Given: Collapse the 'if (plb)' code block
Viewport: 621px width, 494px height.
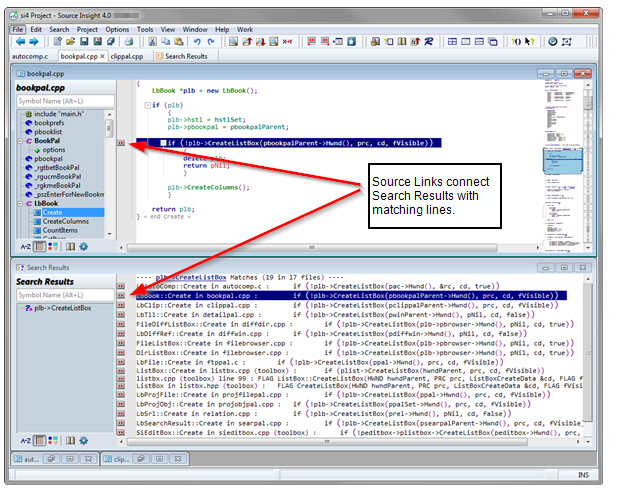Looking at the screenshot, I should point(147,105).
